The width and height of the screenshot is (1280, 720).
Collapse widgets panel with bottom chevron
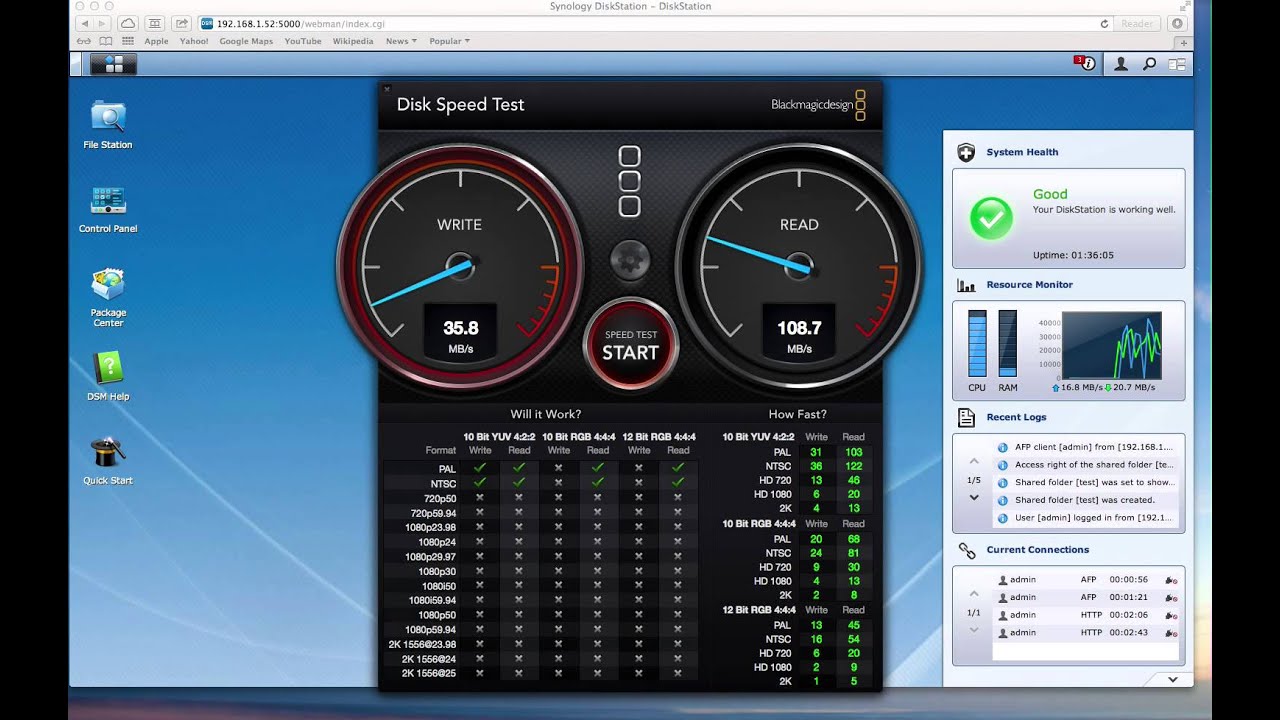[1172, 680]
